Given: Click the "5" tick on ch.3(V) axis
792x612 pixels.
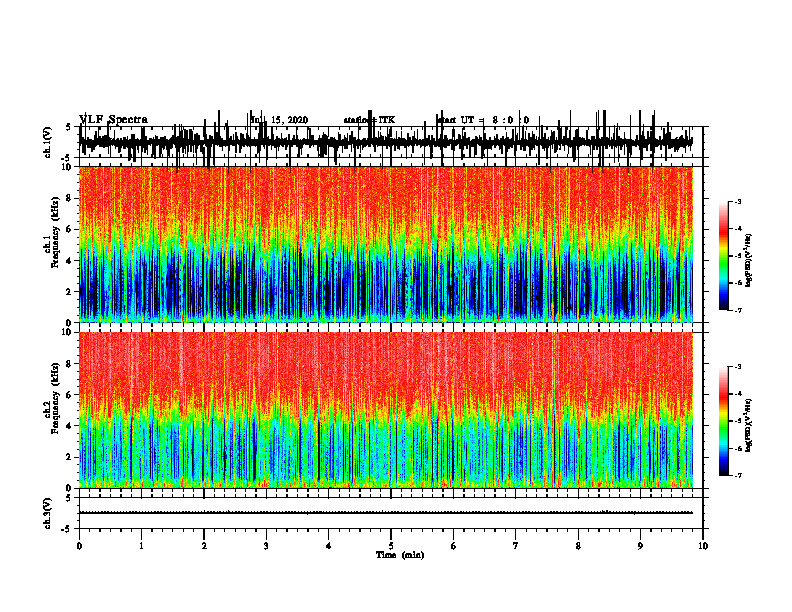Looking at the screenshot, I should (68, 498).
